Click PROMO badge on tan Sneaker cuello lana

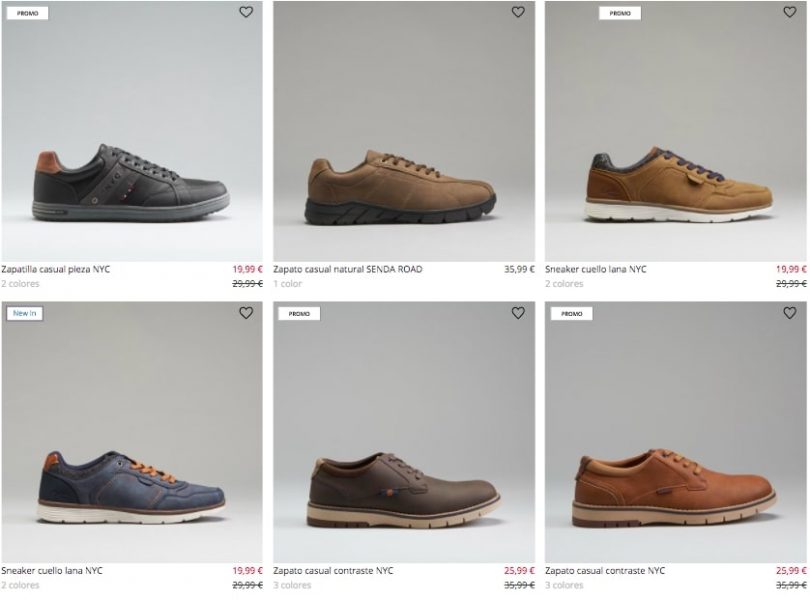coord(620,13)
